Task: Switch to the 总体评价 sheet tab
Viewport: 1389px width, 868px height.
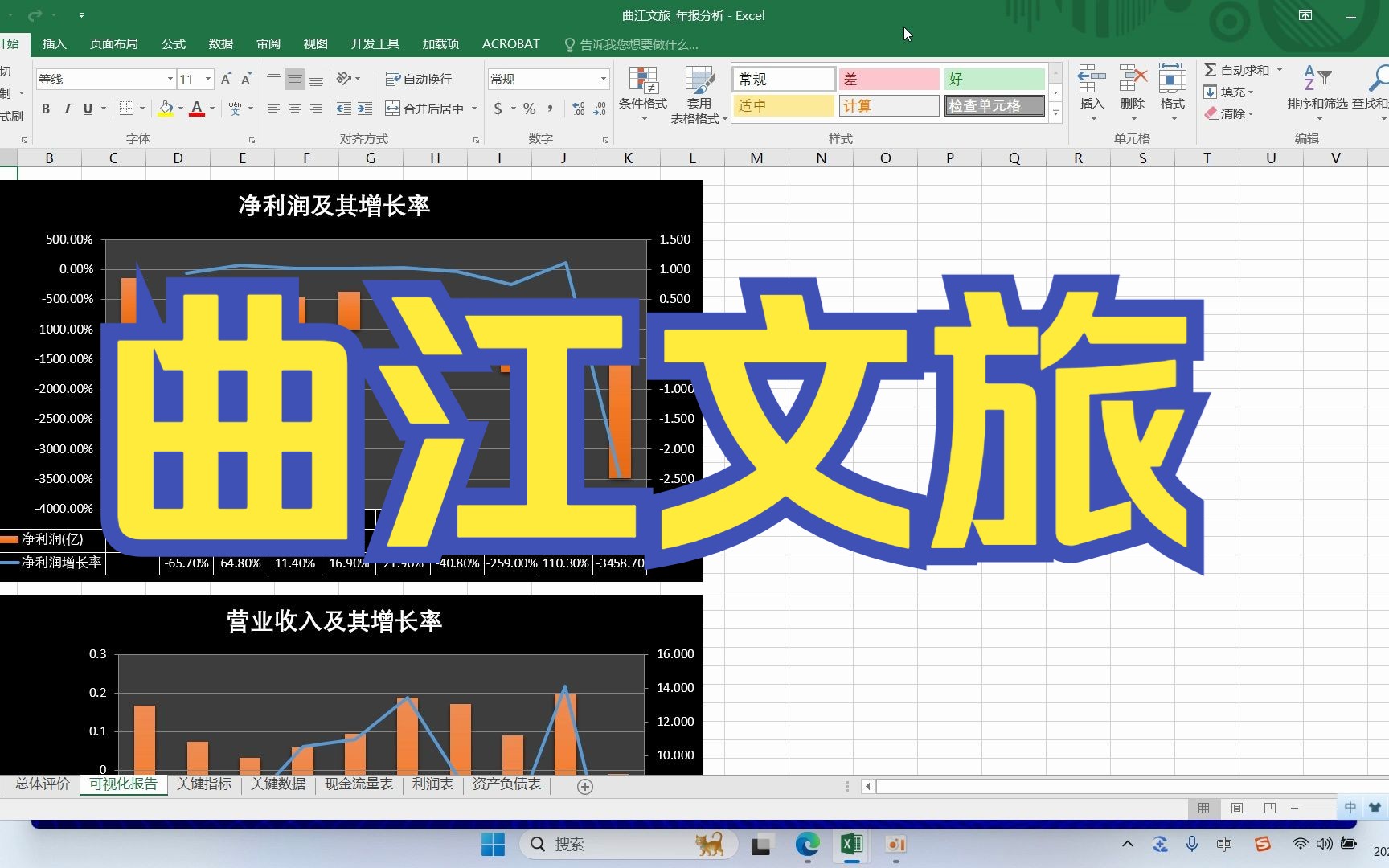Action: coord(42,784)
